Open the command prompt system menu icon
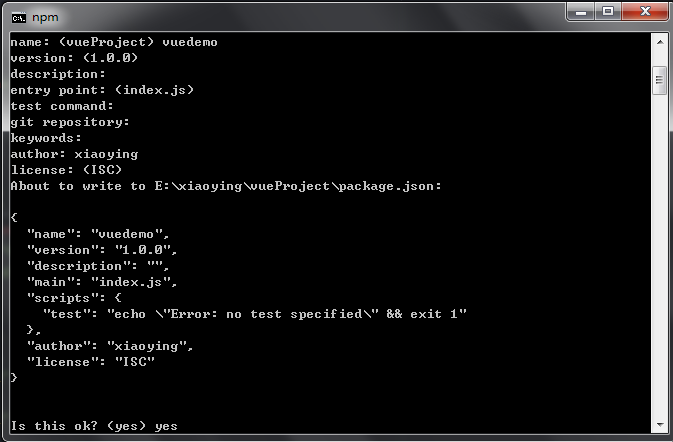The height and width of the screenshot is (442, 673). (18, 18)
